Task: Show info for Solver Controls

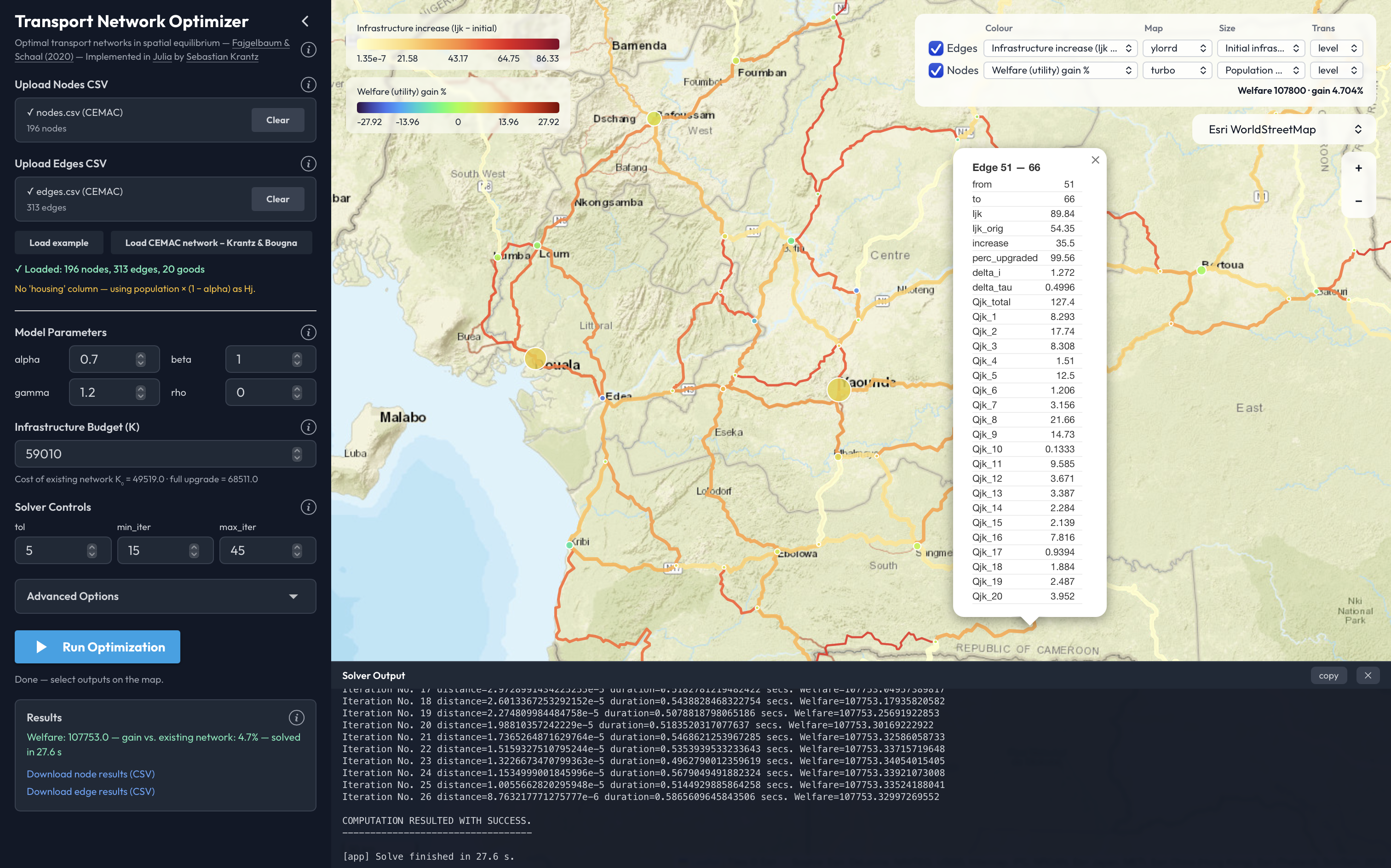Action: 308,507
